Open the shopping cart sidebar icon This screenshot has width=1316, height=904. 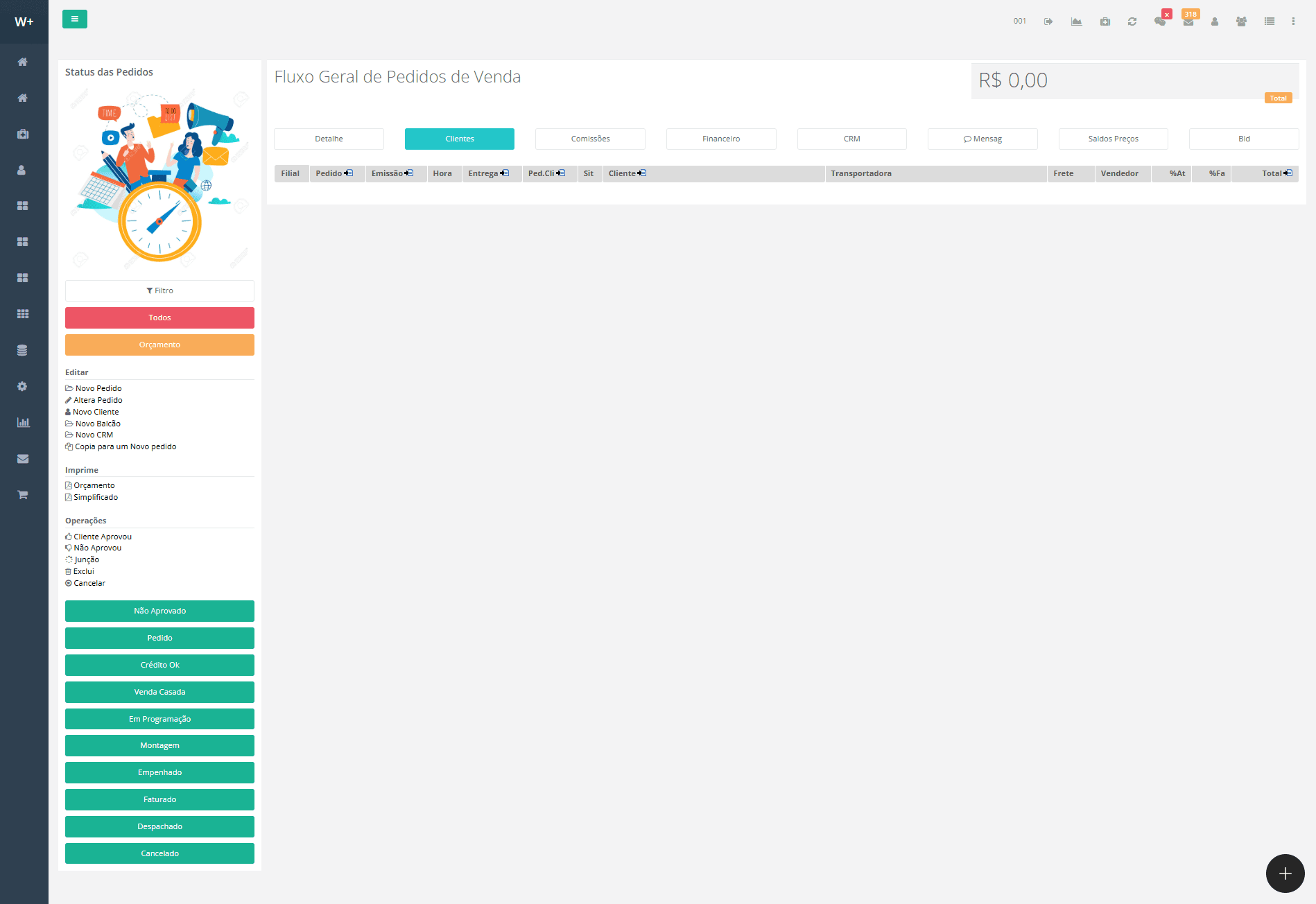pos(23,494)
